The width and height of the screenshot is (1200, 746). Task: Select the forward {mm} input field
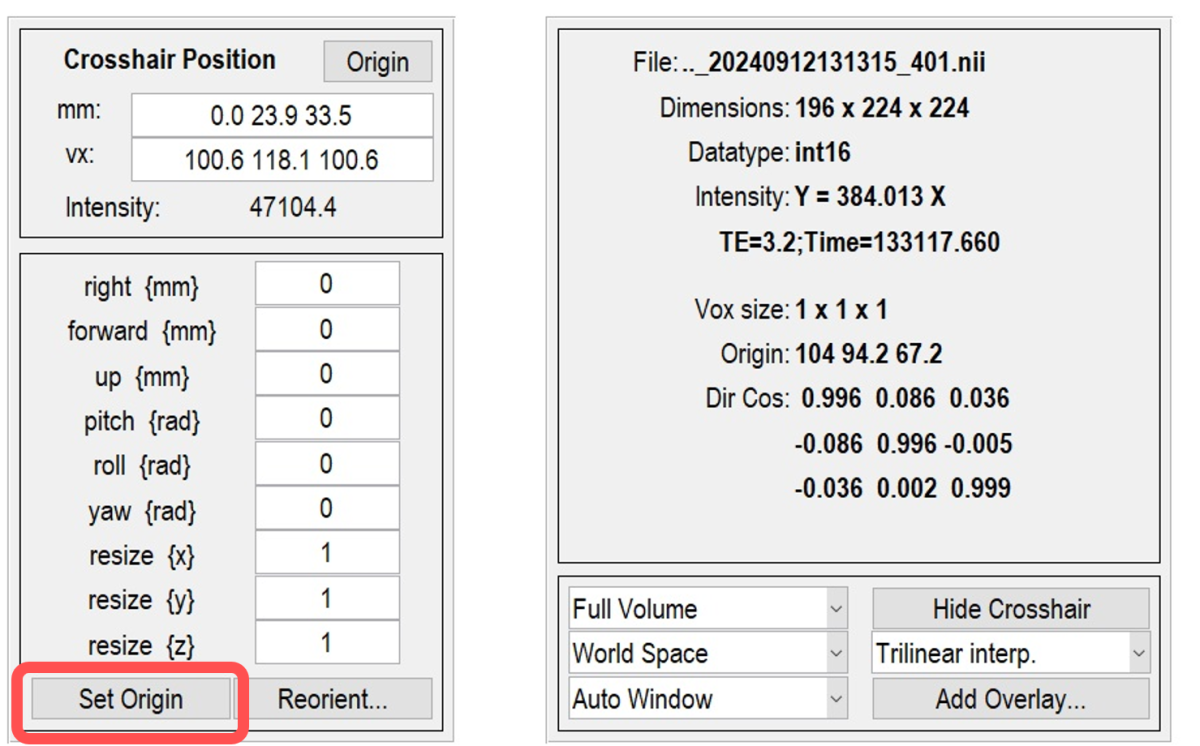click(327, 329)
